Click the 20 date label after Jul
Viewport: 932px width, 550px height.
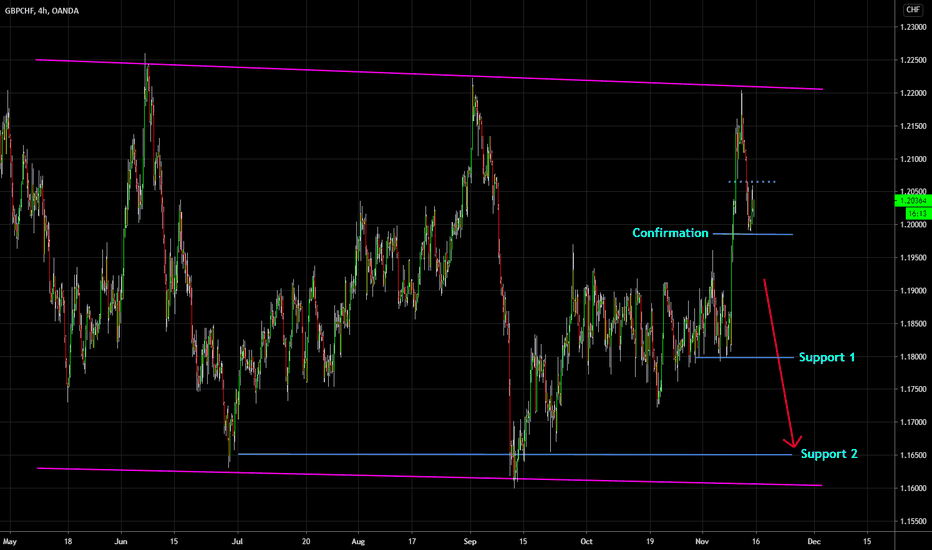pyautogui.click(x=306, y=542)
